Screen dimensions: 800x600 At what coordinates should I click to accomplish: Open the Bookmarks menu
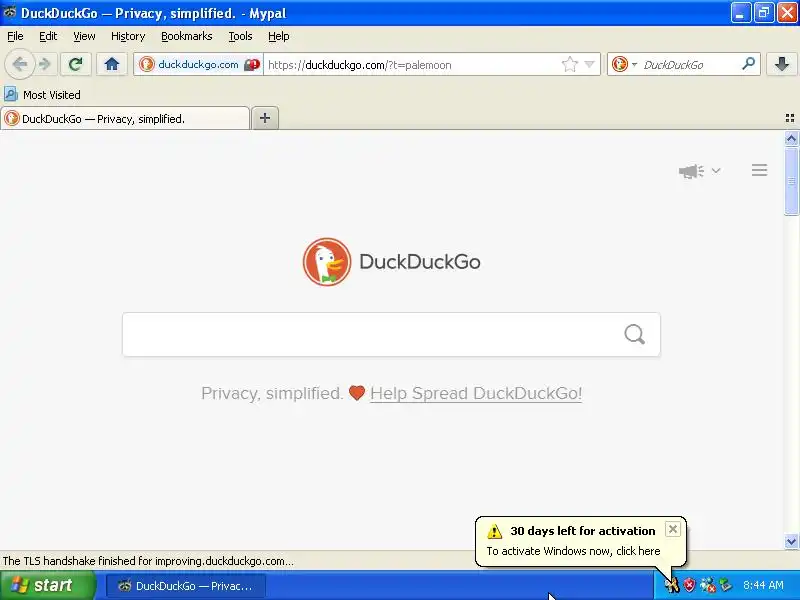(187, 36)
